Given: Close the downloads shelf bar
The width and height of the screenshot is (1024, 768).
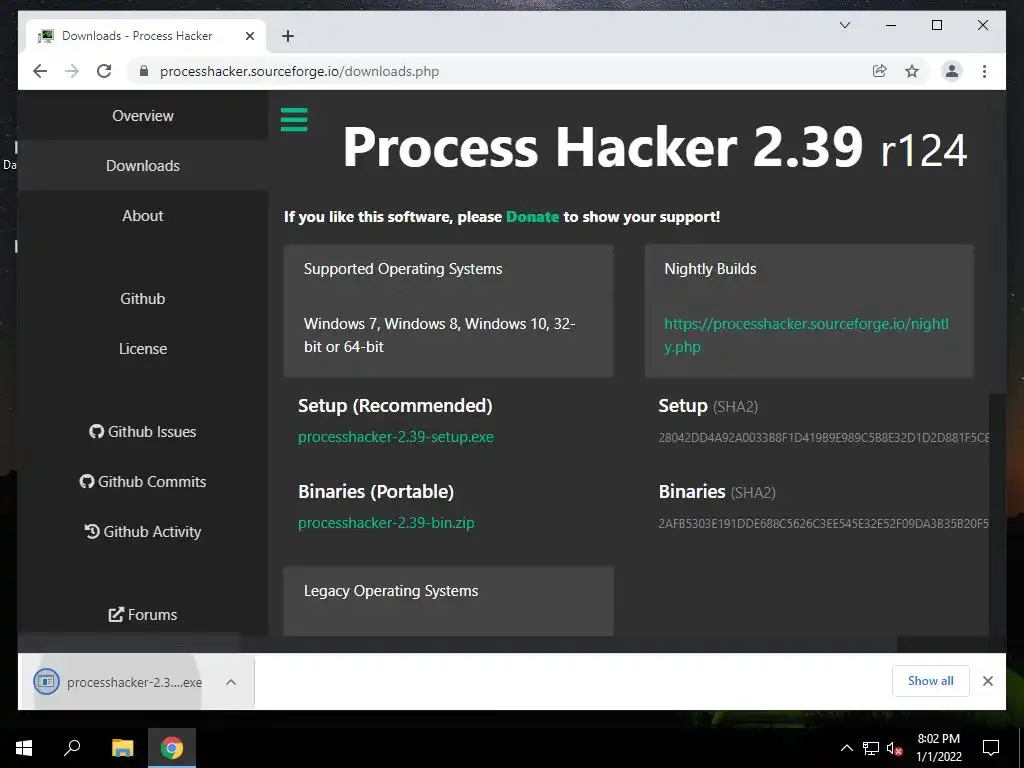Looking at the screenshot, I should coord(987,681).
